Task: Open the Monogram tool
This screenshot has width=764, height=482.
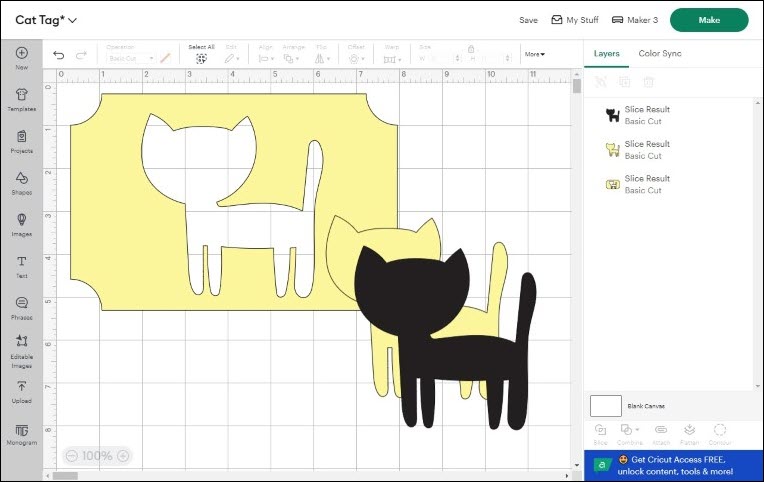Action: tap(22, 432)
